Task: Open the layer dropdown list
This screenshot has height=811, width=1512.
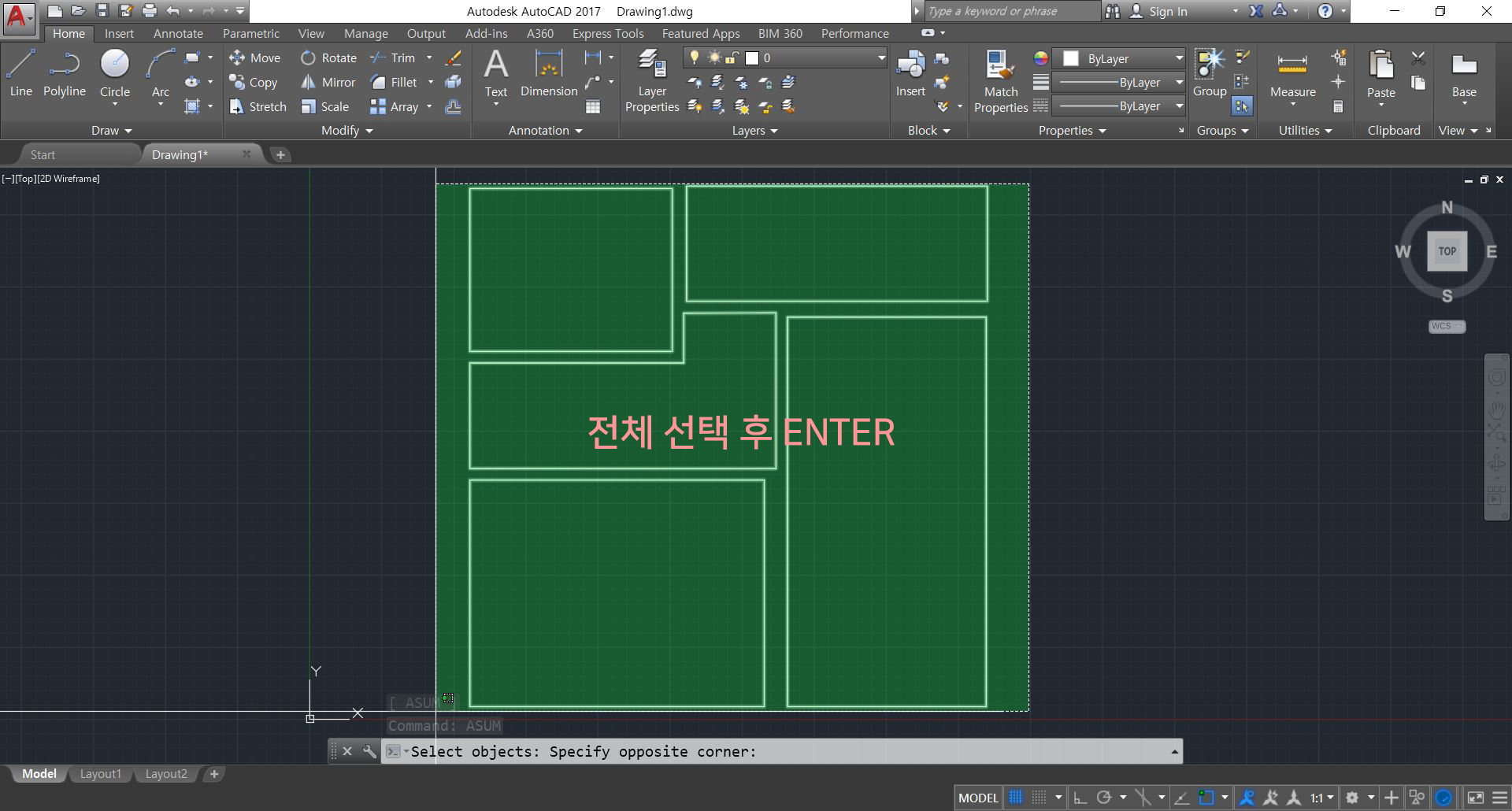Action: point(881,57)
